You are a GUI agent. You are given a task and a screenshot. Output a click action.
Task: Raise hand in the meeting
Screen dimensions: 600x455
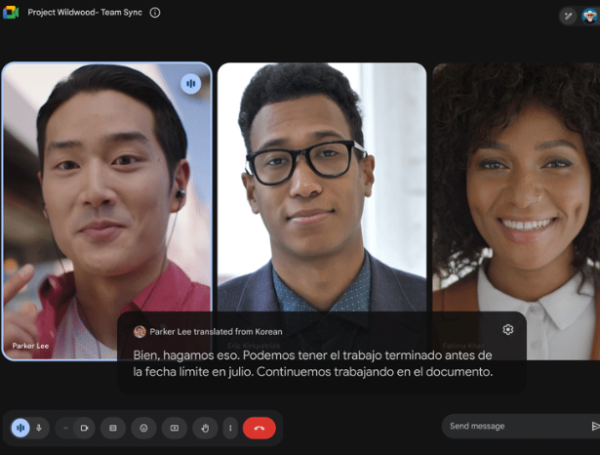[204, 428]
